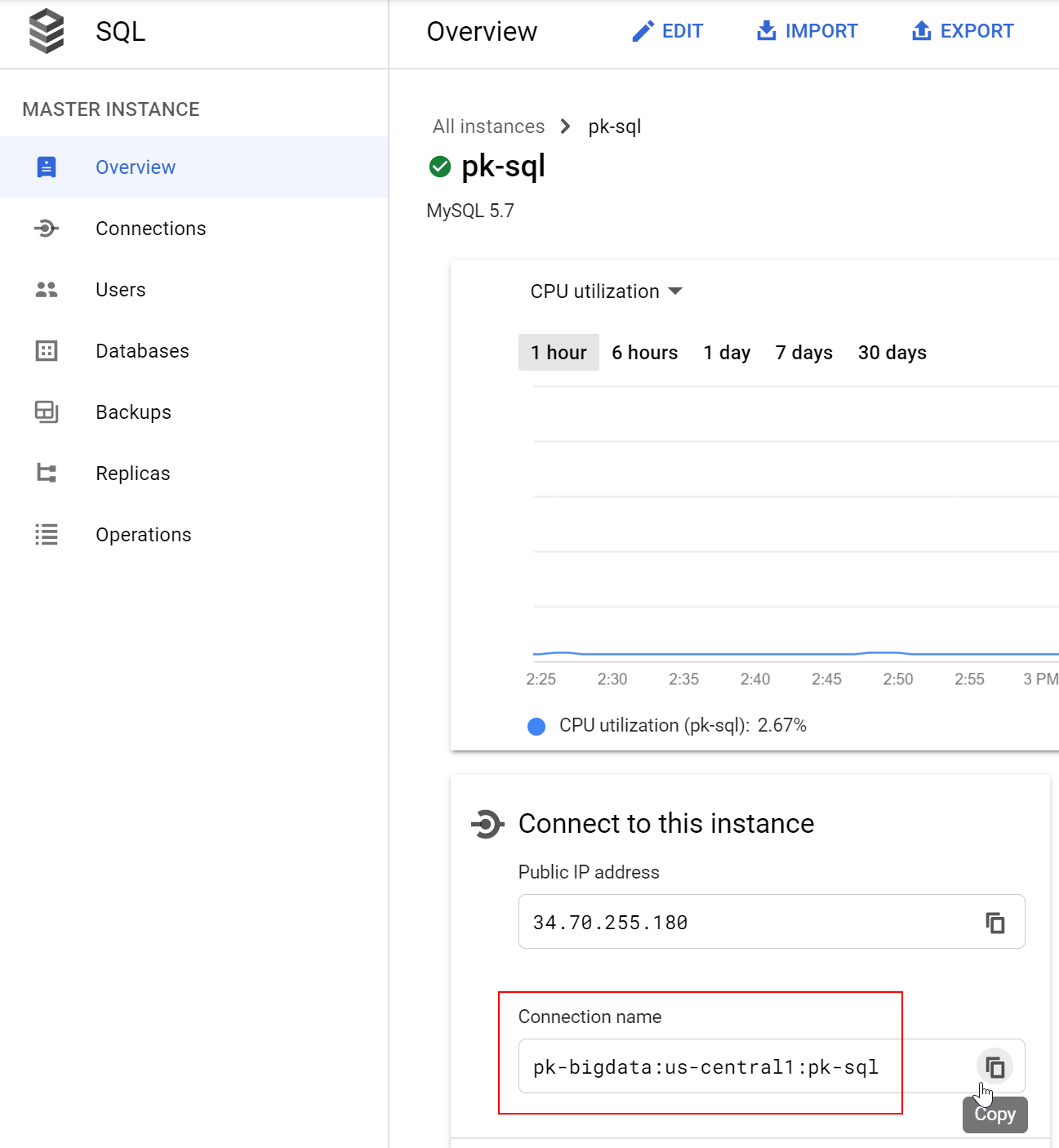The image size is (1059, 1148).
Task: Select the 7 days time range
Action: (804, 353)
